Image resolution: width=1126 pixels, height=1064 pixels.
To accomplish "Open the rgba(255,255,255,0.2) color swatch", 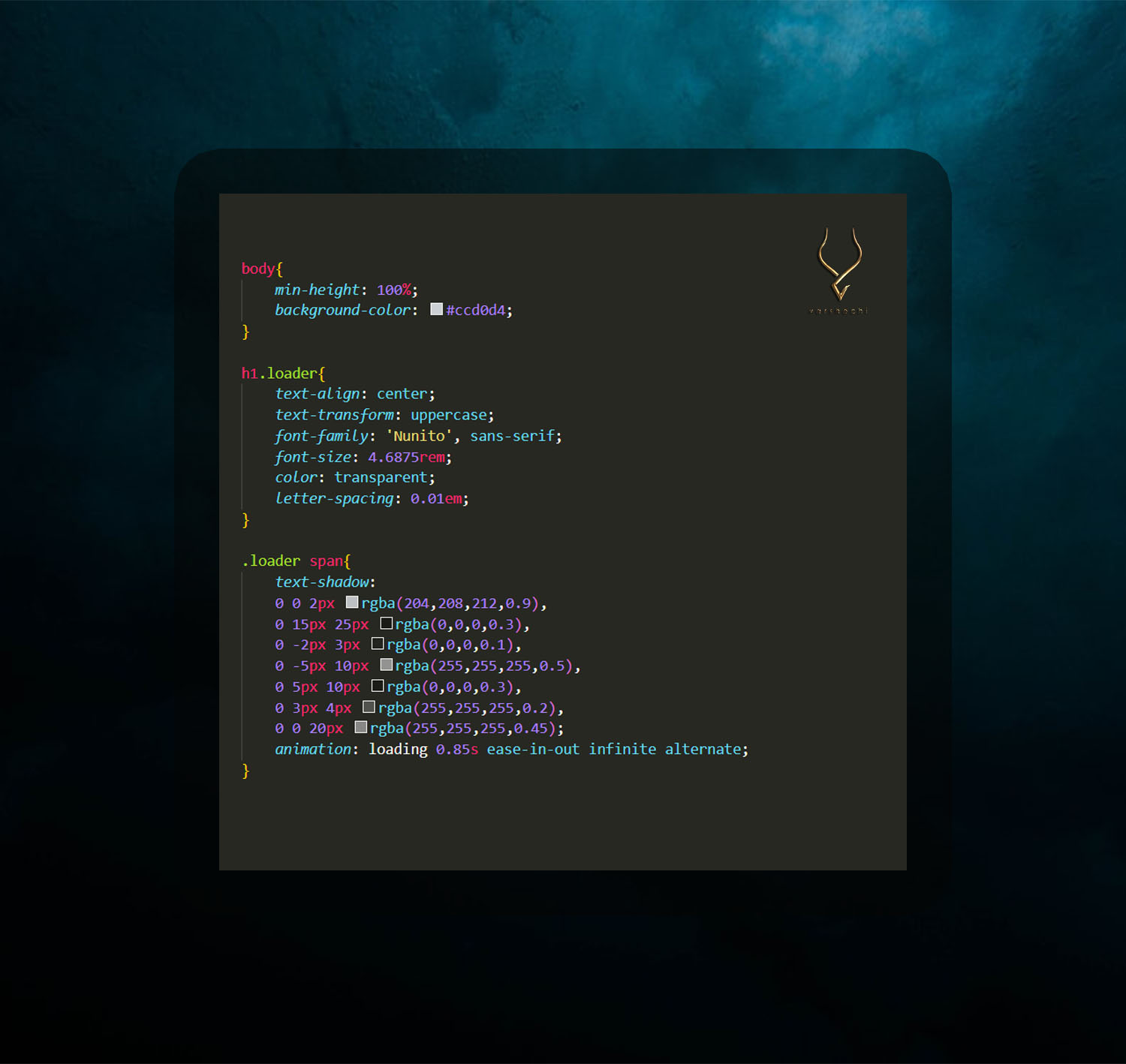I will click(x=369, y=707).
